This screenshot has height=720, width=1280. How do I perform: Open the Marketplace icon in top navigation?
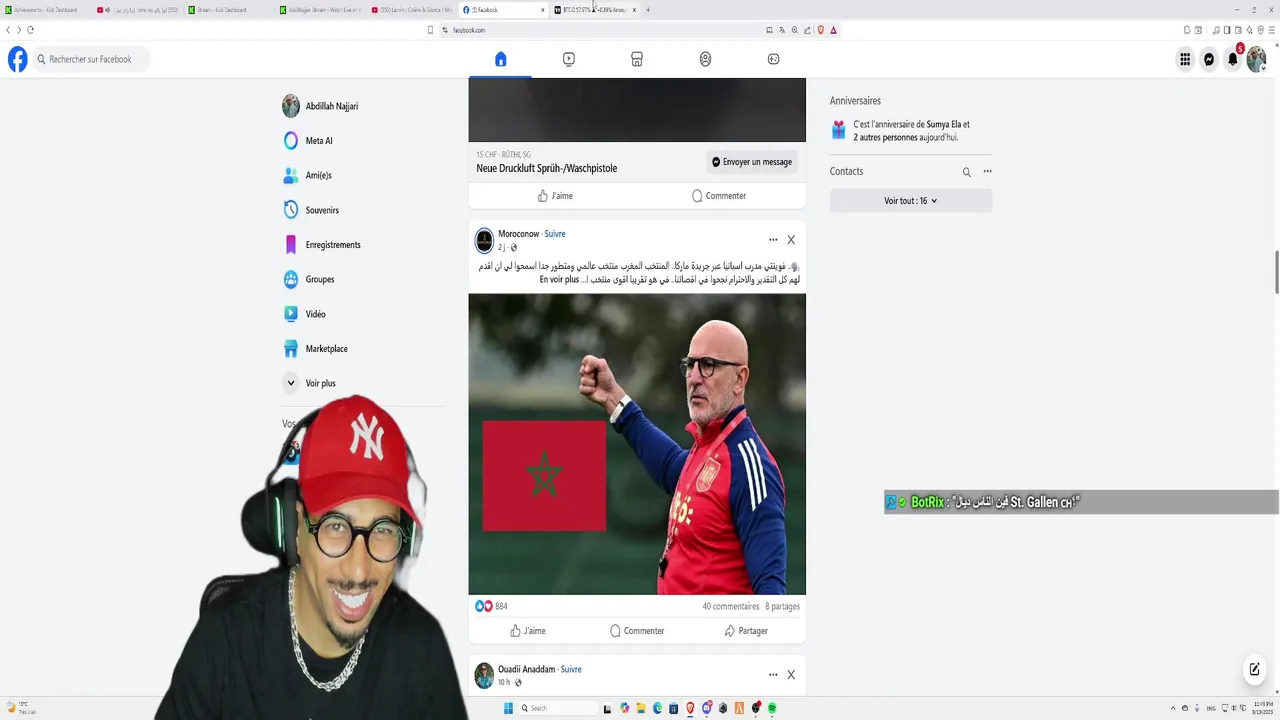(637, 59)
